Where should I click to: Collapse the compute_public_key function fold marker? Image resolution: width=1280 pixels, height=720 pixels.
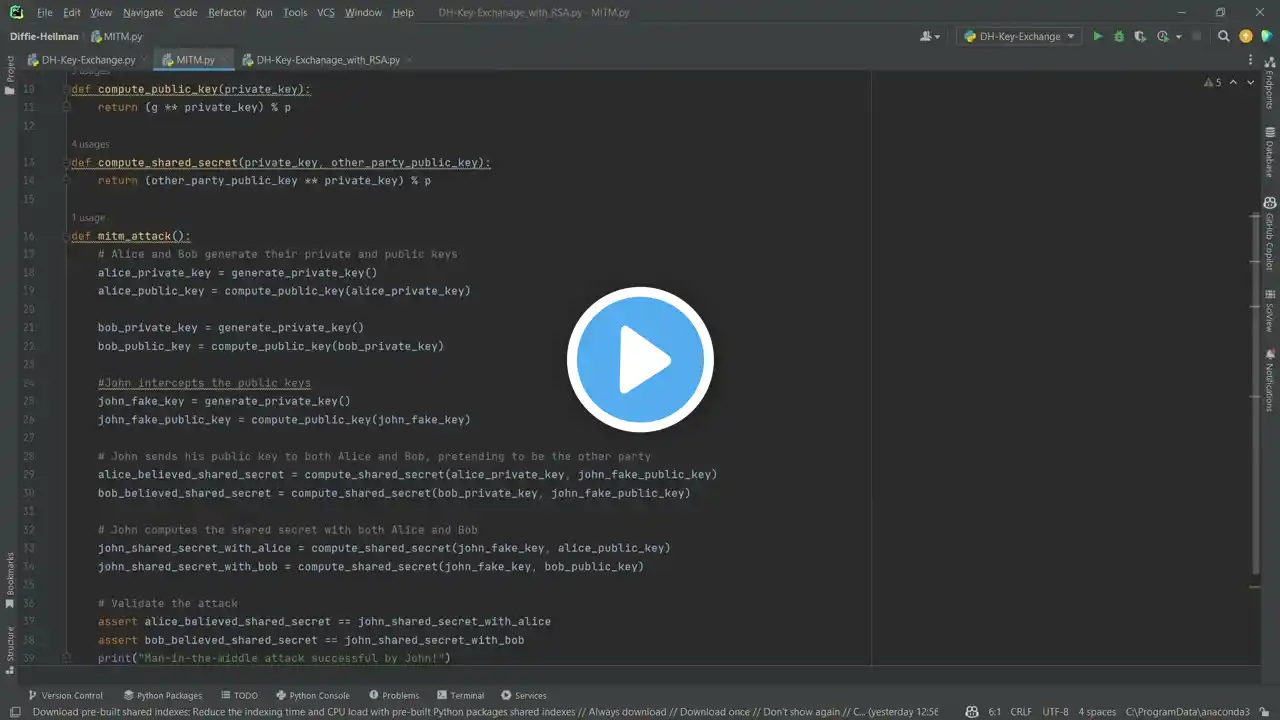tap(66, 89)
